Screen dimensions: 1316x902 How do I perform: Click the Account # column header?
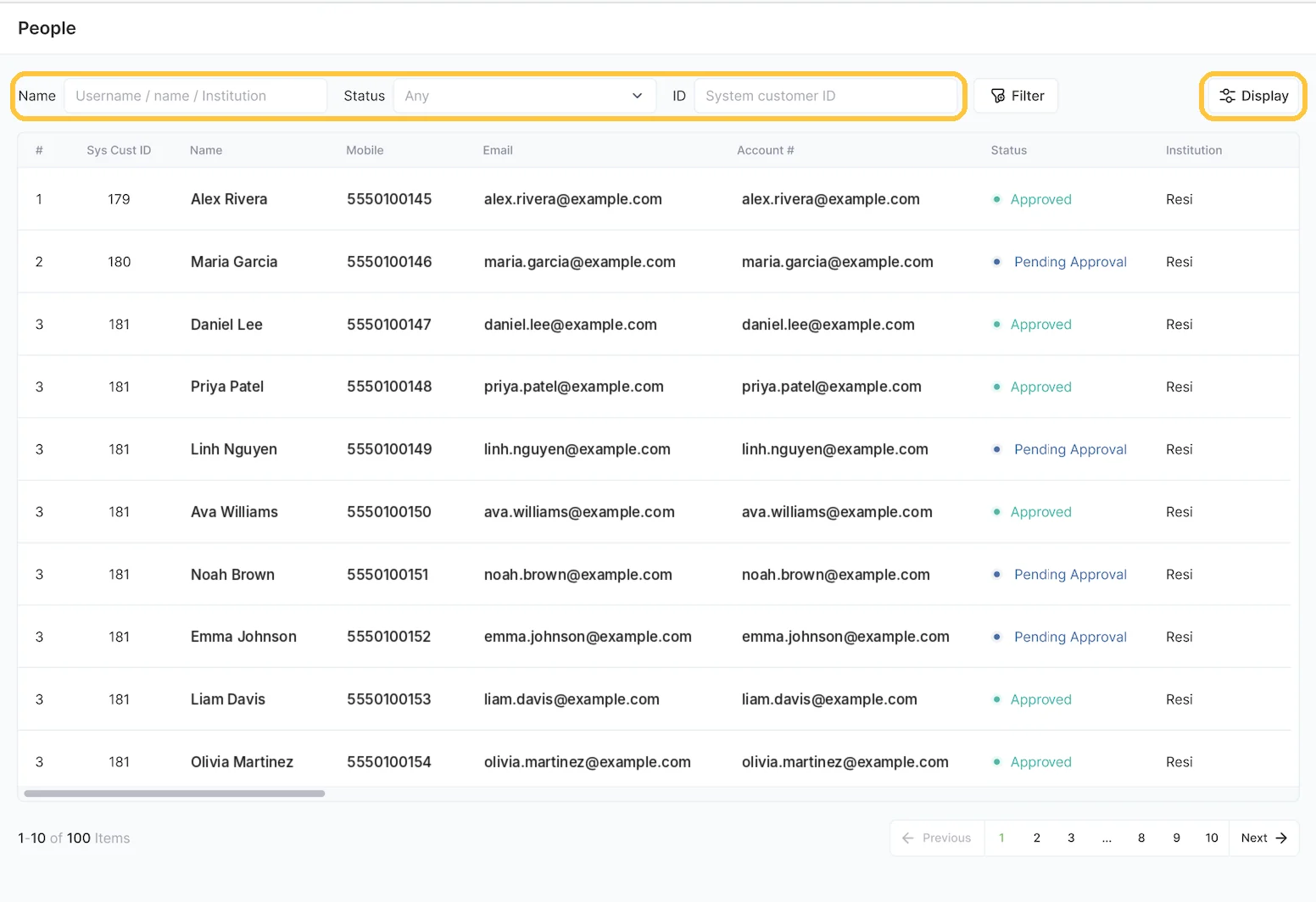click(766, 150)
